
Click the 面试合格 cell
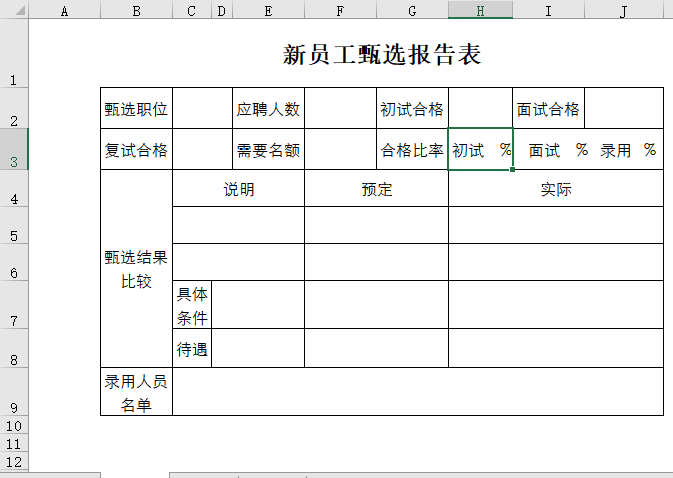(548, 109)
